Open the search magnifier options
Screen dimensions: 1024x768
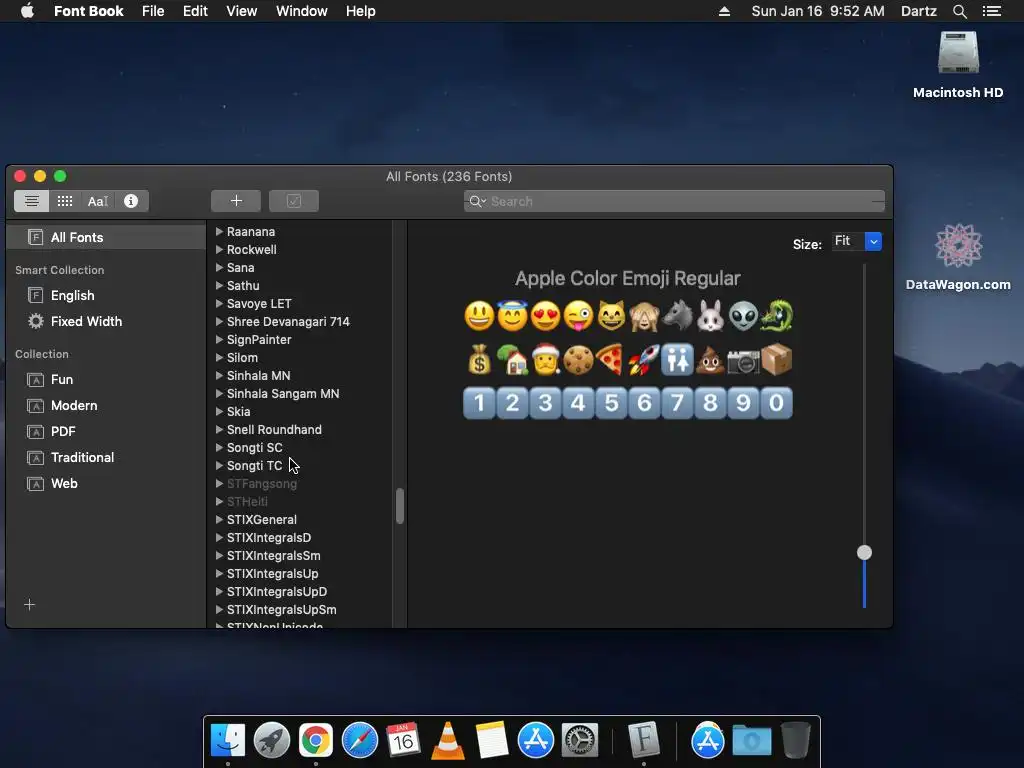[477, 201]
